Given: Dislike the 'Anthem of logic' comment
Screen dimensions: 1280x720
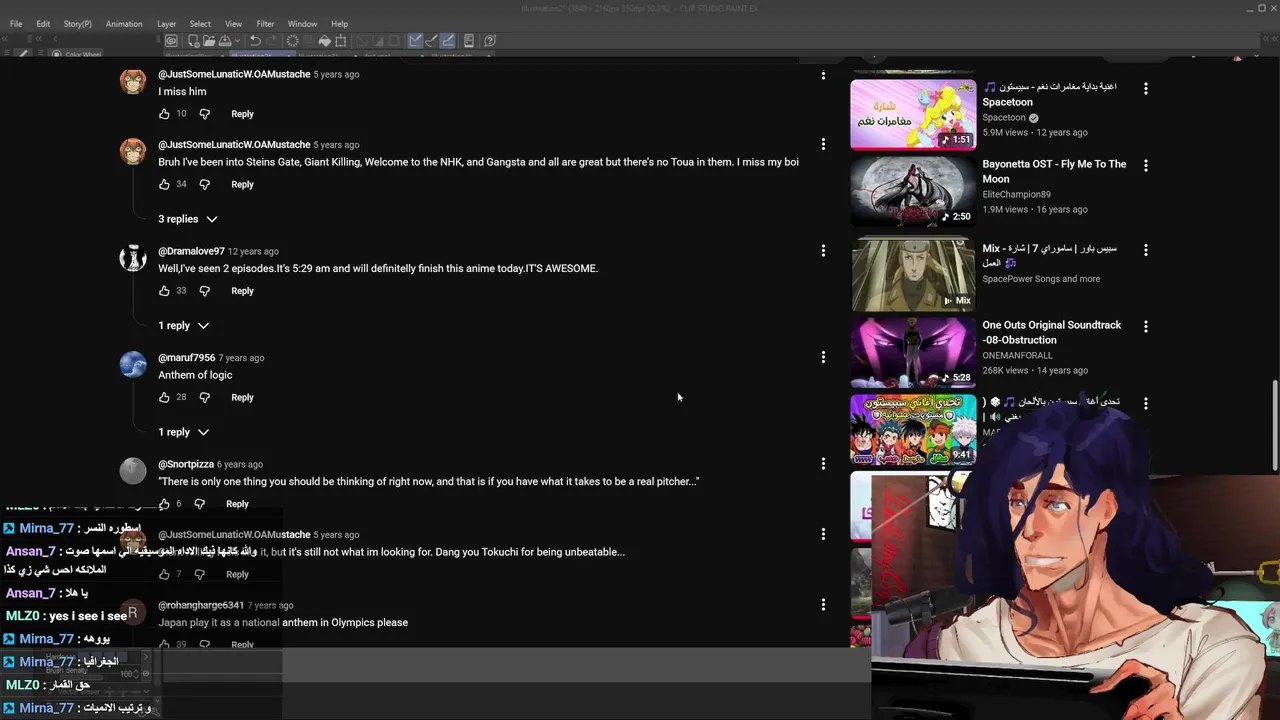Looking at the screenshot, I should pos(204,398).
